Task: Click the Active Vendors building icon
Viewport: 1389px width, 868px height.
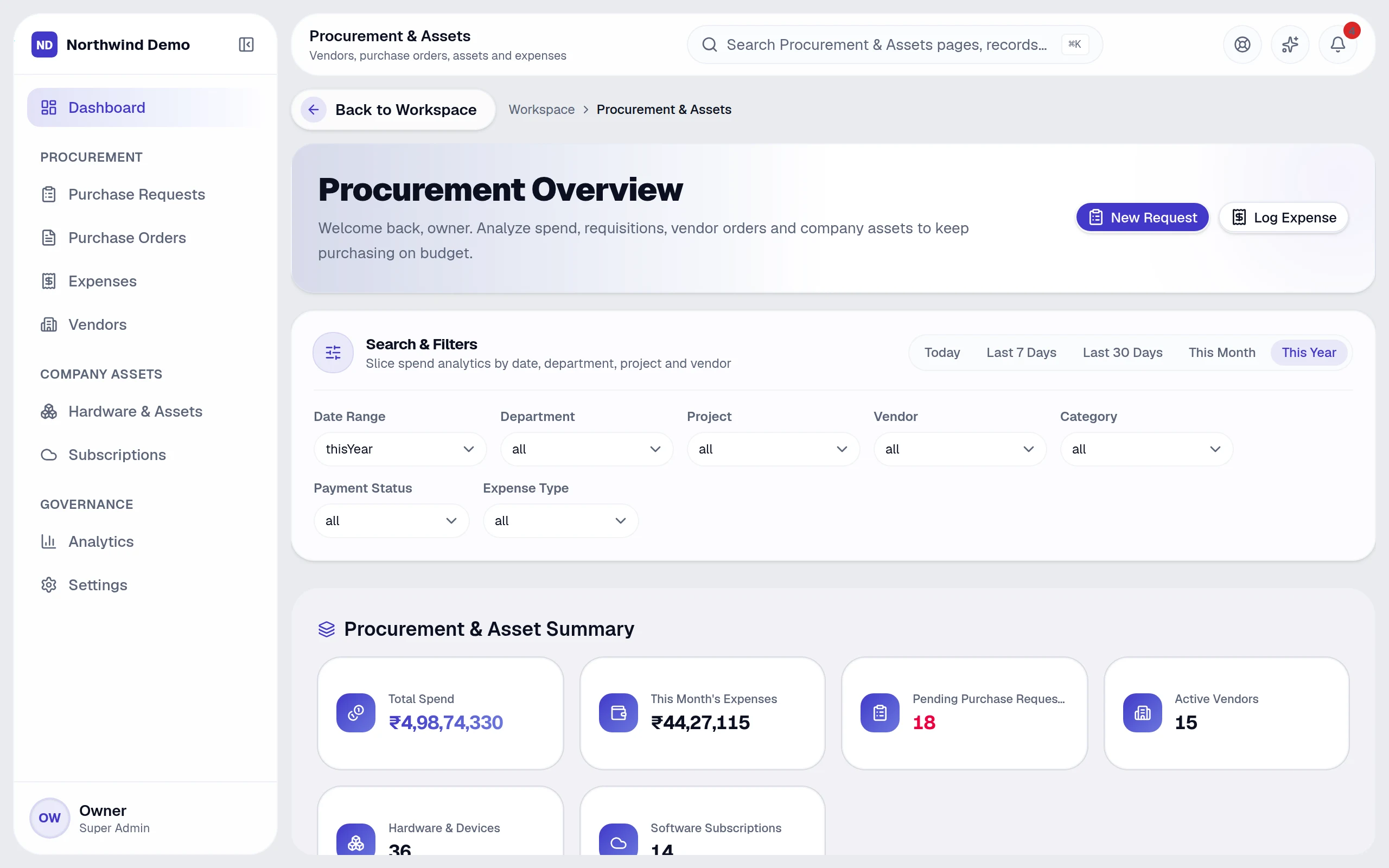Action: pyautogui.click(x=1142, y=712)
